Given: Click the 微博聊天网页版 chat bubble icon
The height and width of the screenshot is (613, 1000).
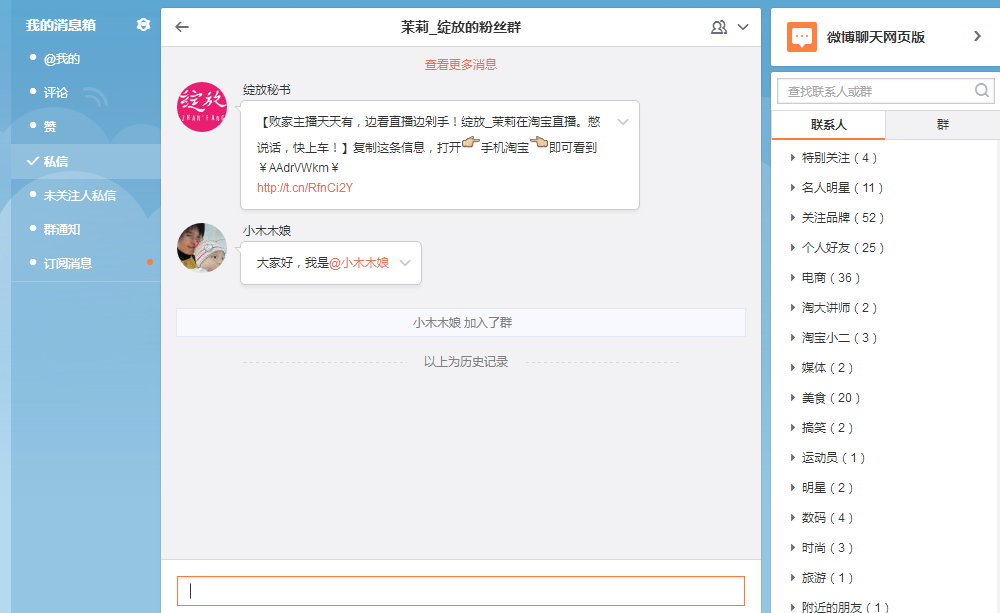Looking at the screenshot, I should click(x=800, y=38).
